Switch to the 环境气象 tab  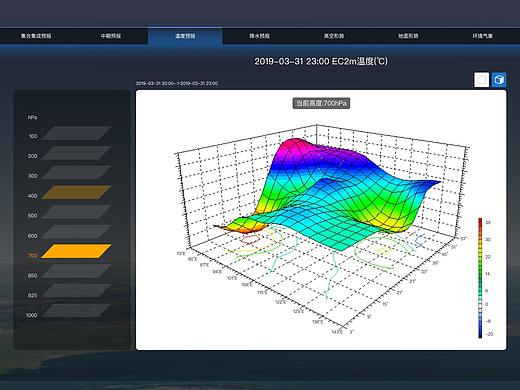tap(483, 36)
